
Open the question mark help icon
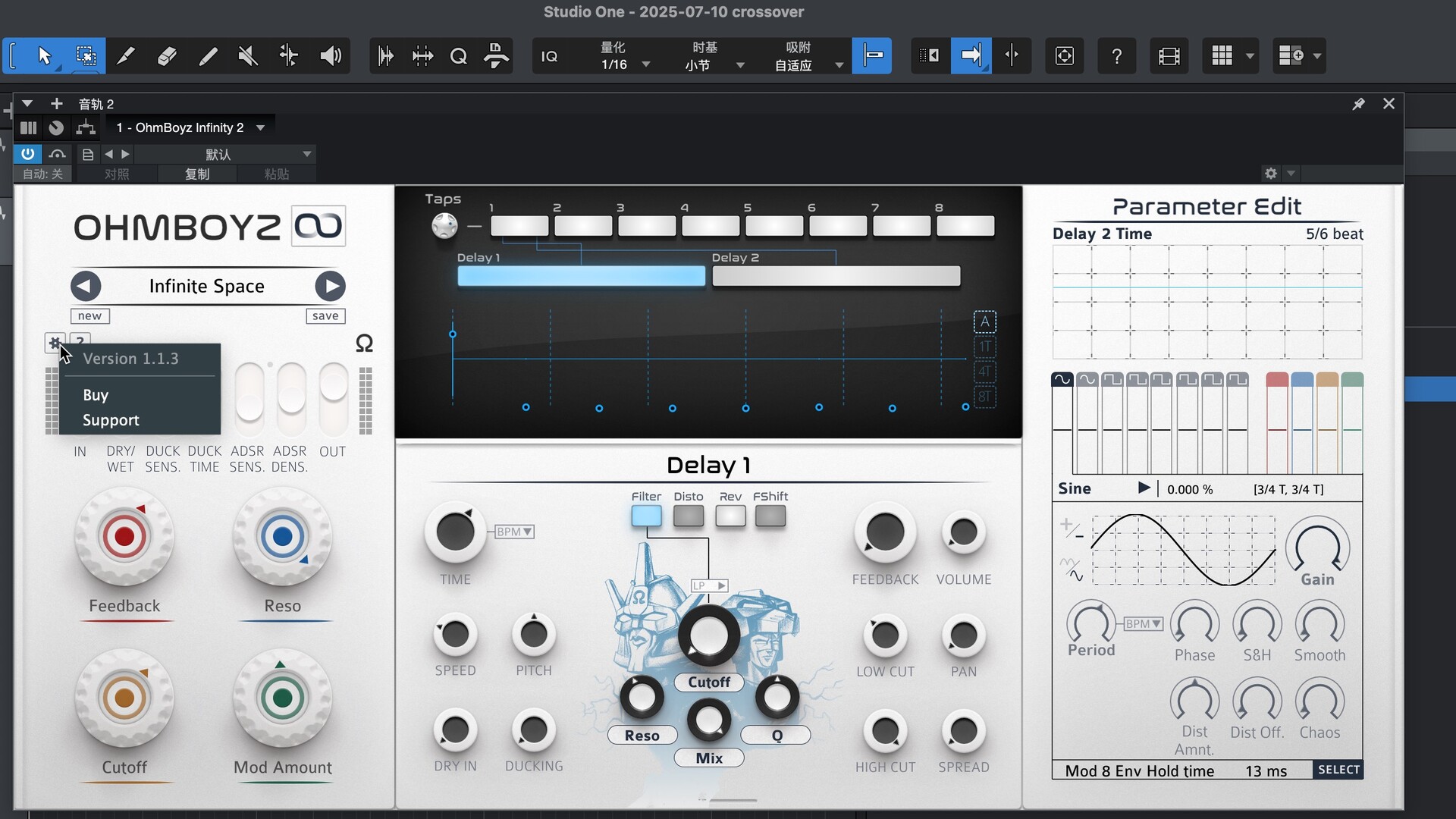pos(1116,55)
